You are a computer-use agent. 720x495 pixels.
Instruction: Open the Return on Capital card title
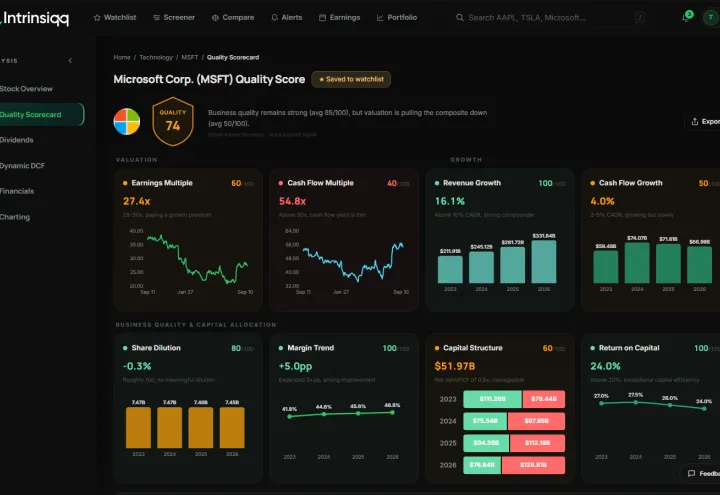629,348
